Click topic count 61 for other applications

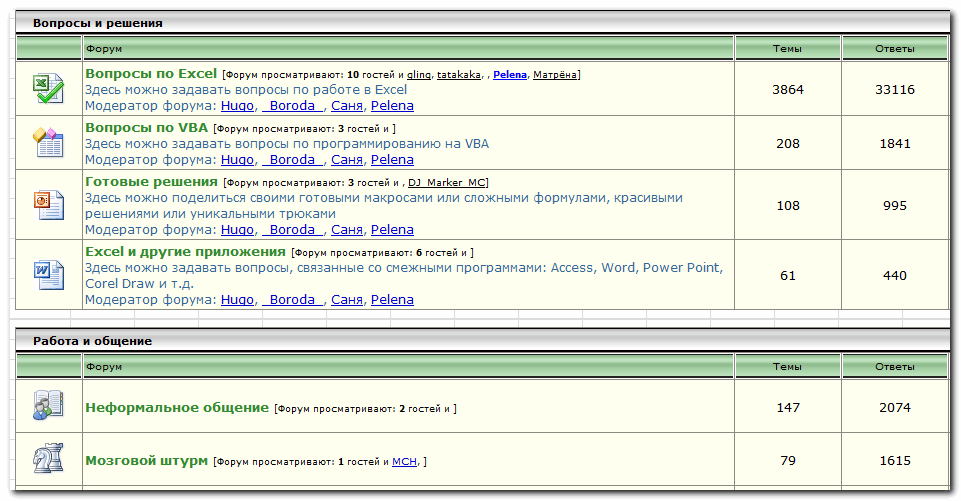788,275
